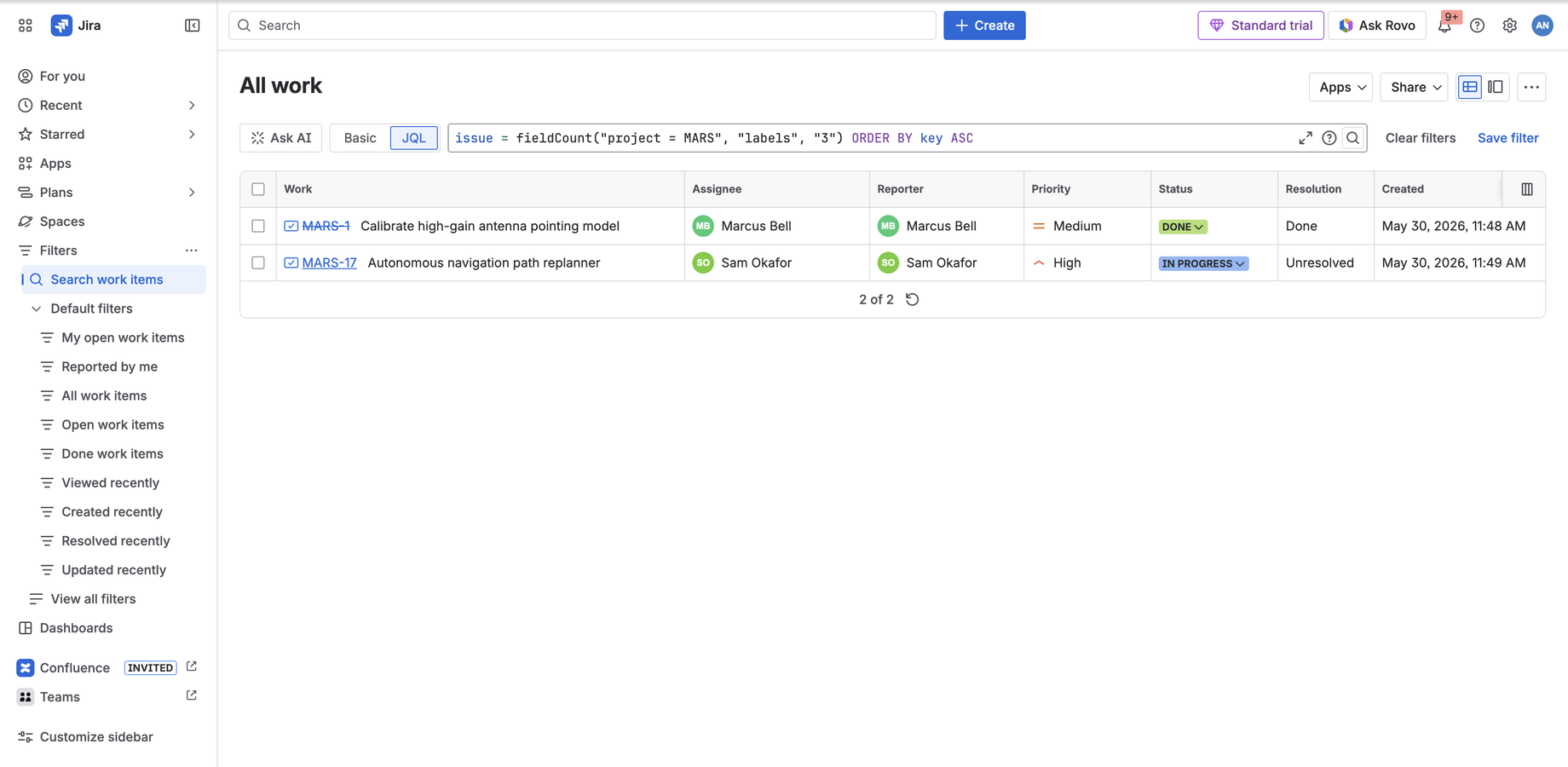The image size is (1568, 767).
Task: Change the DONE status dropdown
Action: (1183, 227)
